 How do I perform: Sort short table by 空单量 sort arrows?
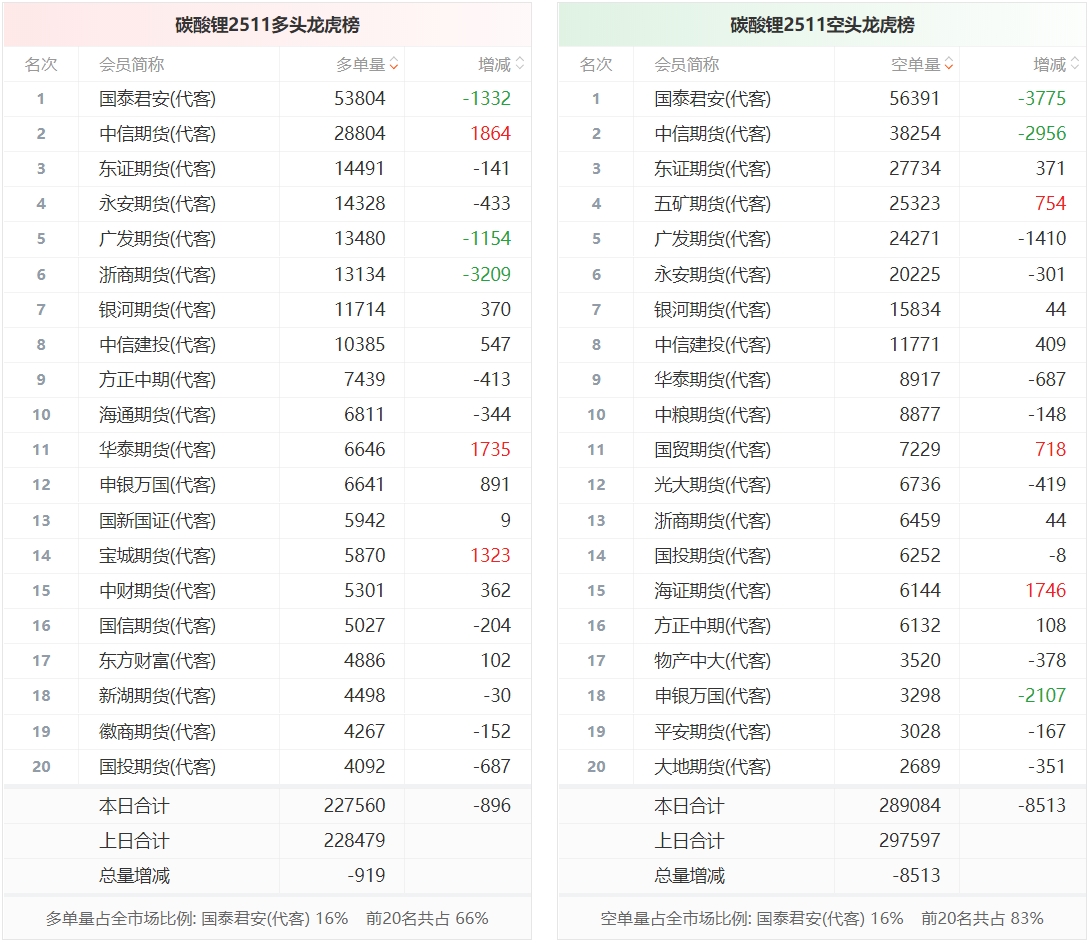[x=949, y=64]
